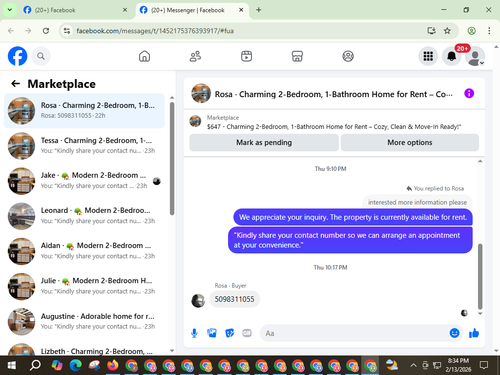Click Rosa's avatar next to her message
The width and height of the screenshot is (500, 375).
tap(198, 301)
